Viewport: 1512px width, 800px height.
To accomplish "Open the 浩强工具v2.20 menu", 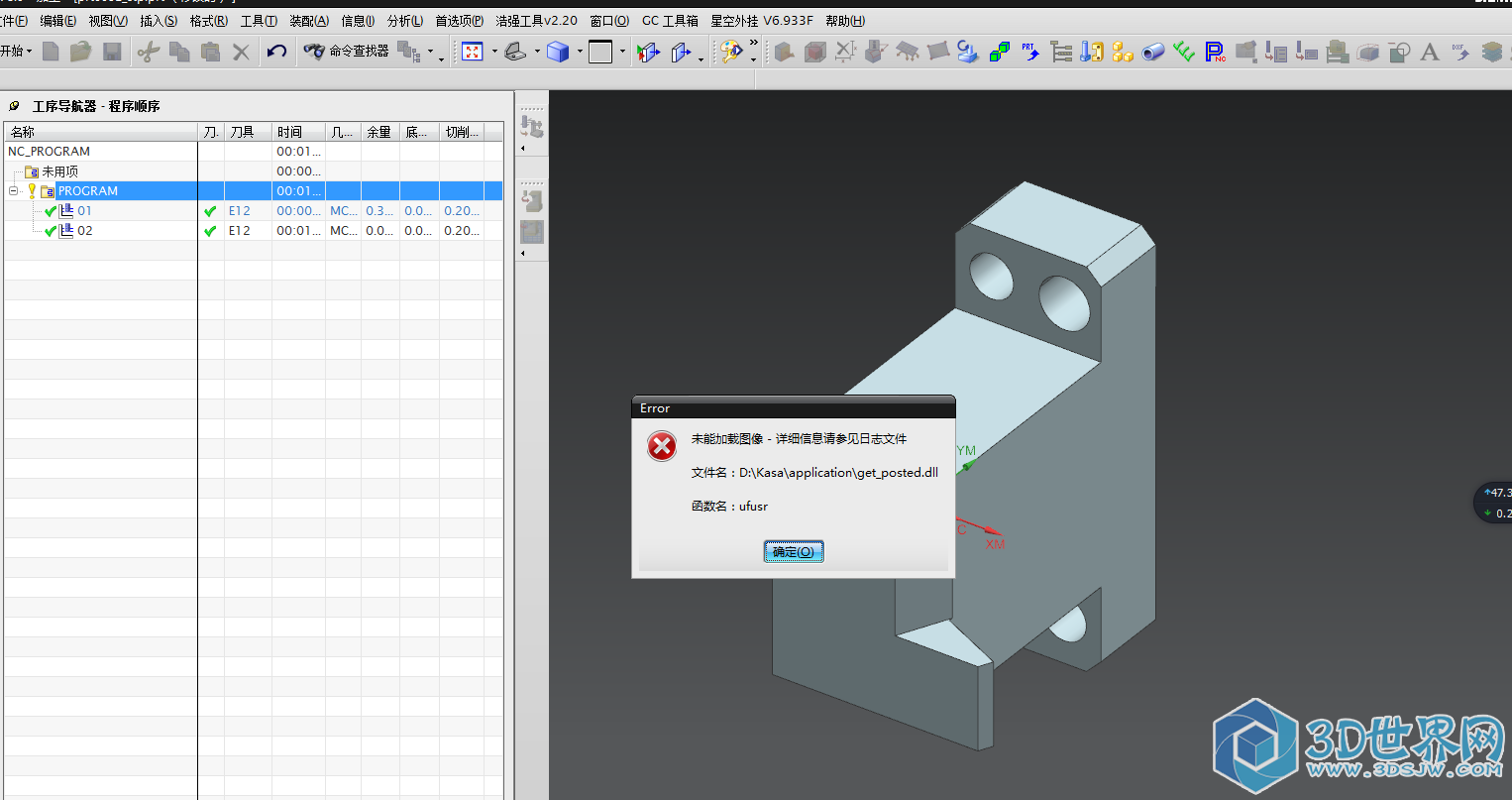I will pos(536,21).
